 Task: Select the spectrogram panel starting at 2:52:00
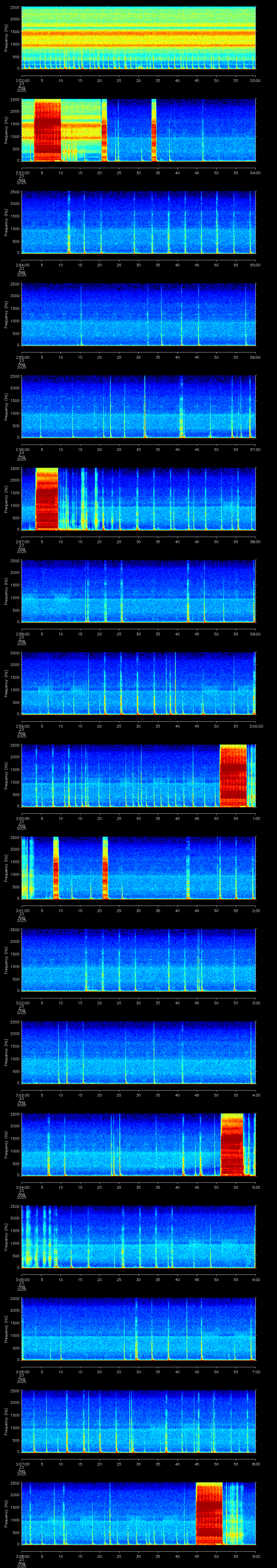[x=139, y=38]
